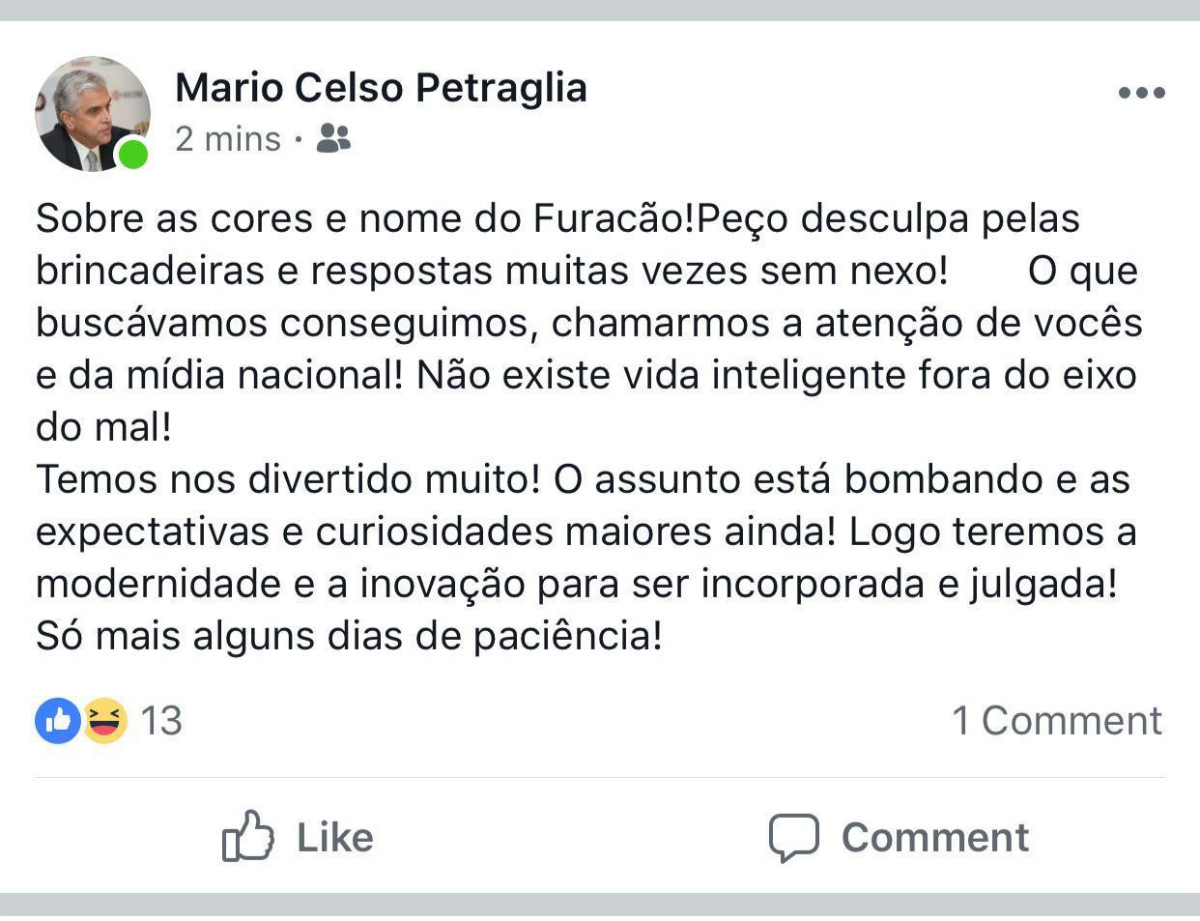Open the three-dot post options menu
Viewport: 1200px width, 921px height.
tap(1141, 93)
